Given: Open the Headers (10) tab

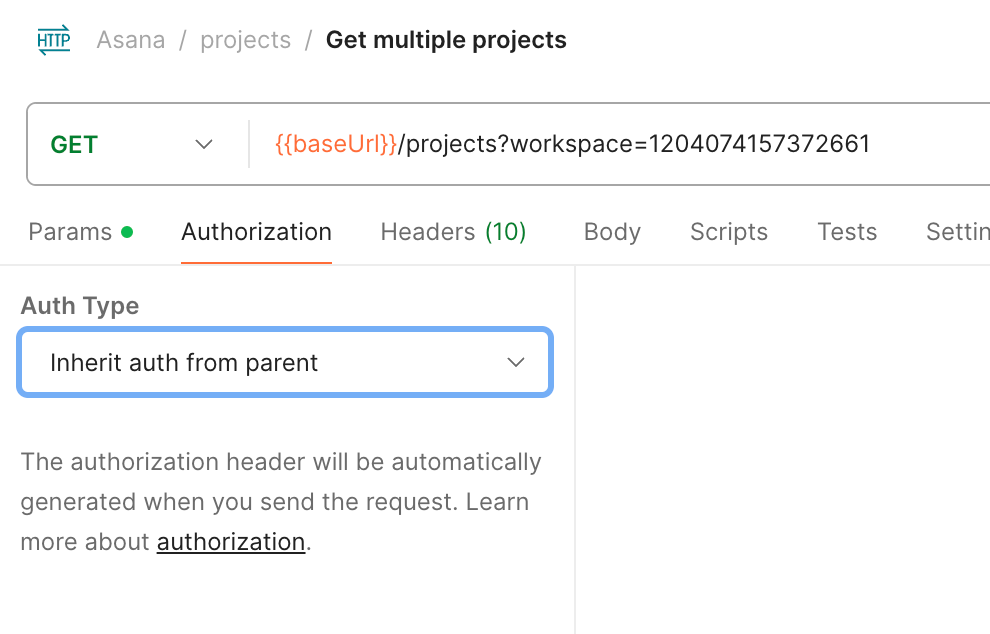Looking at the screenshot, I should tap(453, 232).
